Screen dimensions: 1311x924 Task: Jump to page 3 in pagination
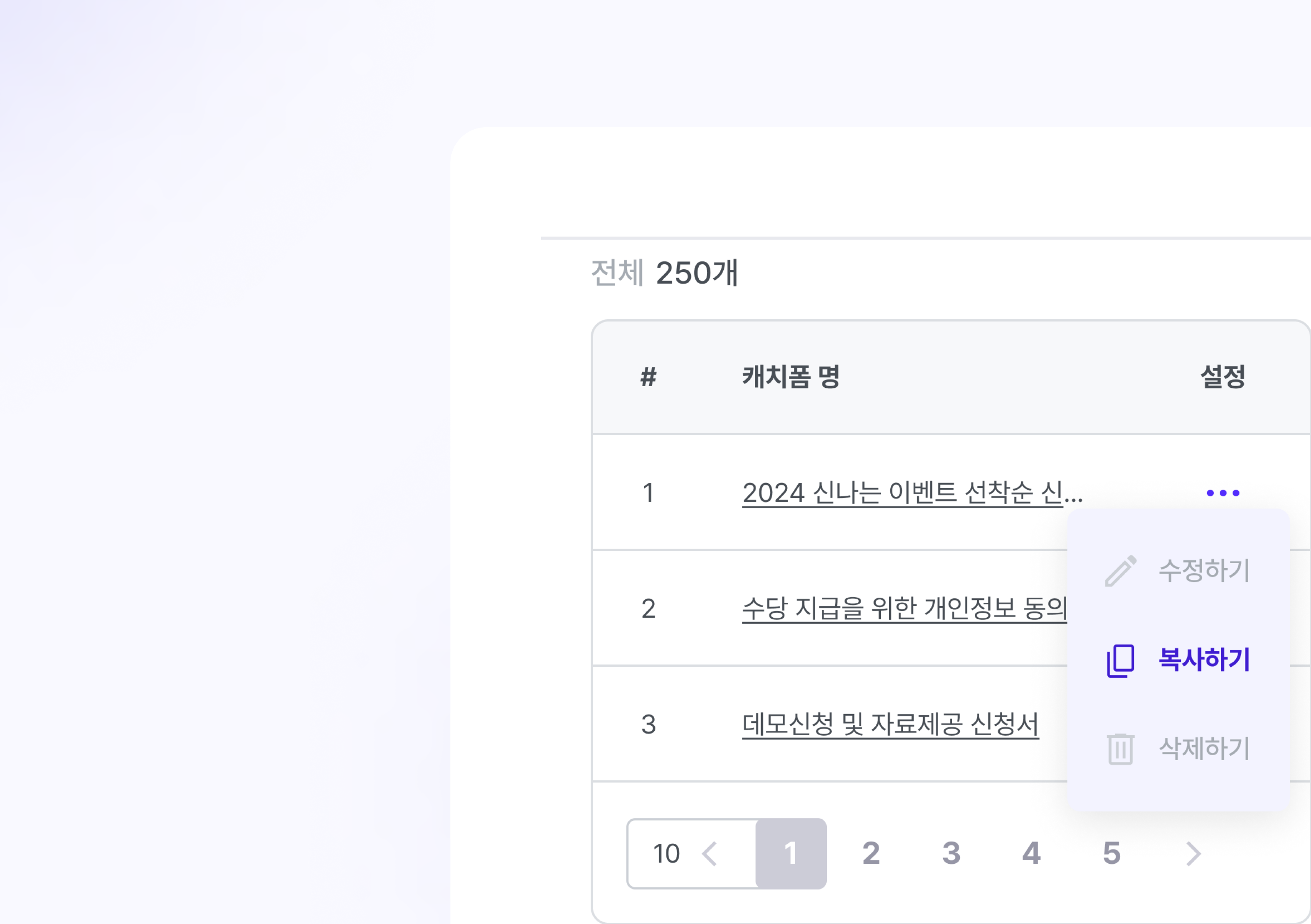coord(951,854)
